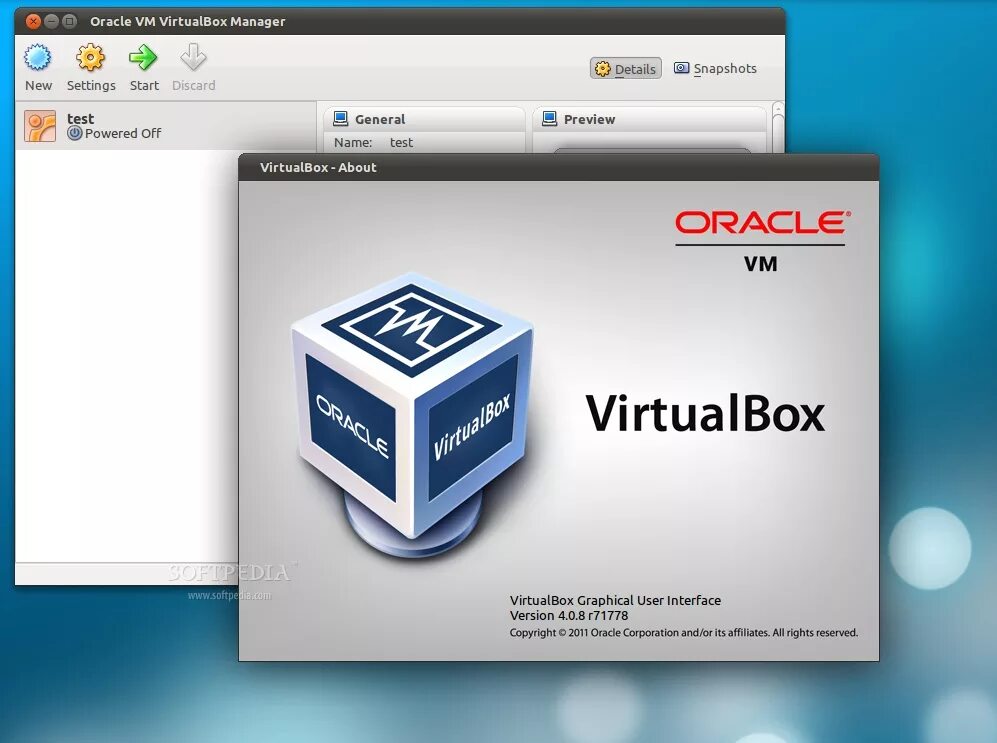Viewport: 997px width, 743px height.
Task: Select the 'test' name value in General
Action: tap(401, 142)
